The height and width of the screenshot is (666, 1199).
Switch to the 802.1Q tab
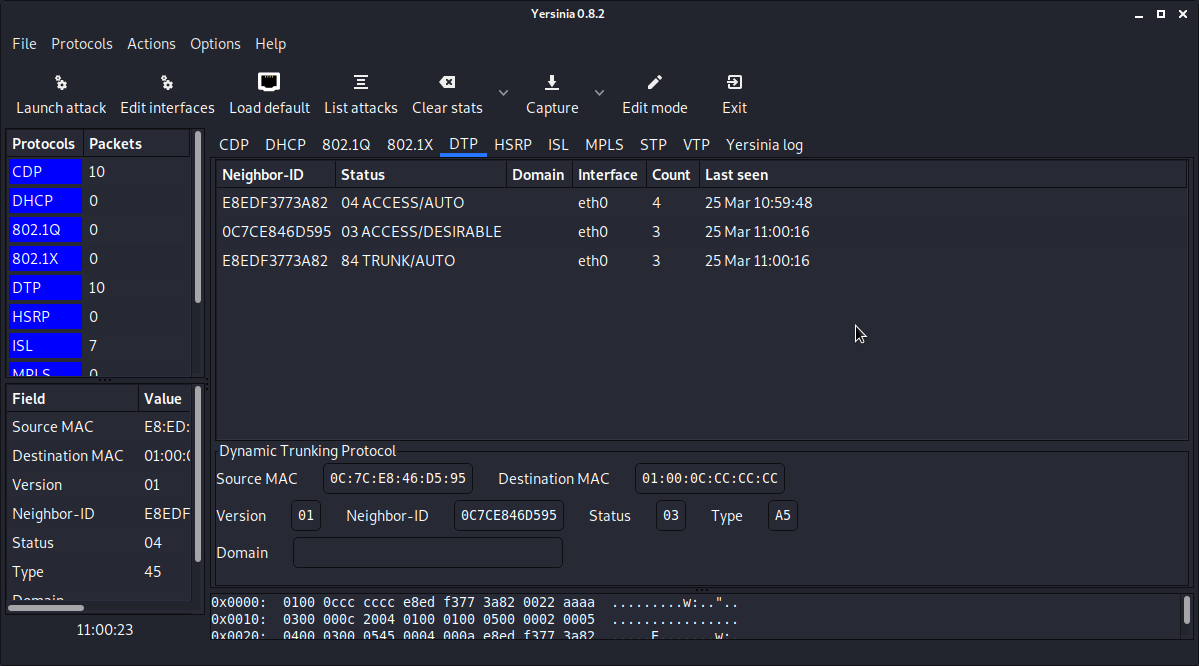coord(346,145)
